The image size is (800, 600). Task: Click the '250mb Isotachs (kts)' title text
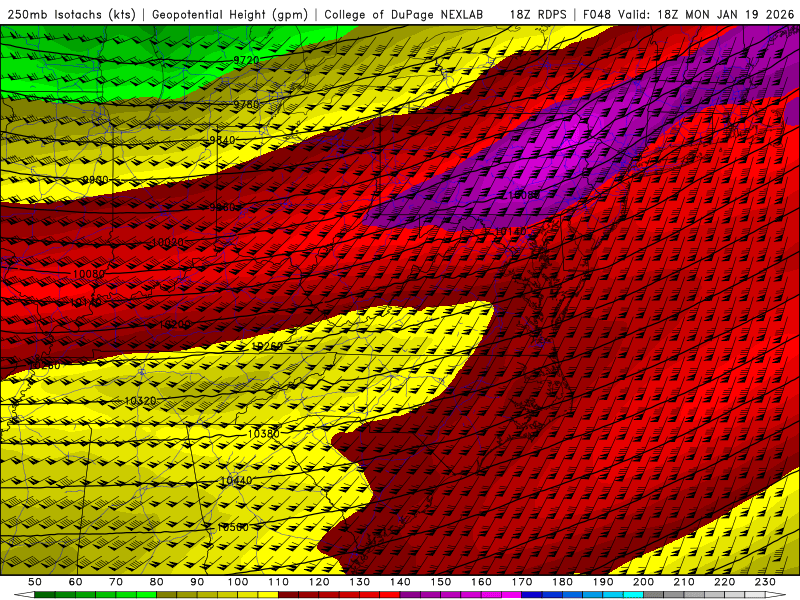[71, 14]
